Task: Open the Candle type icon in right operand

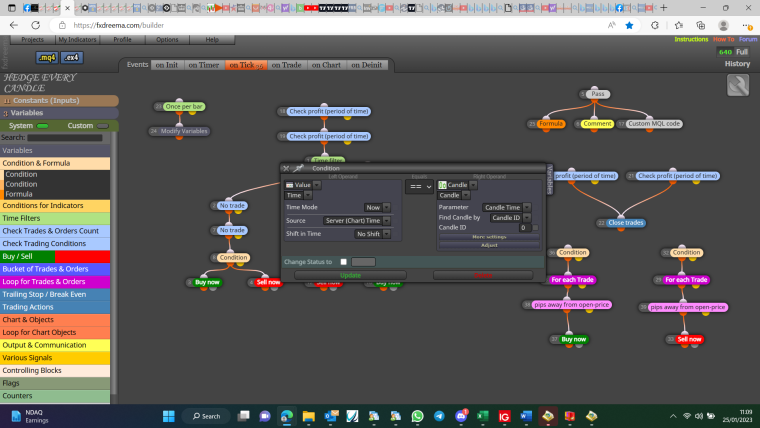Action: (442, 185)
